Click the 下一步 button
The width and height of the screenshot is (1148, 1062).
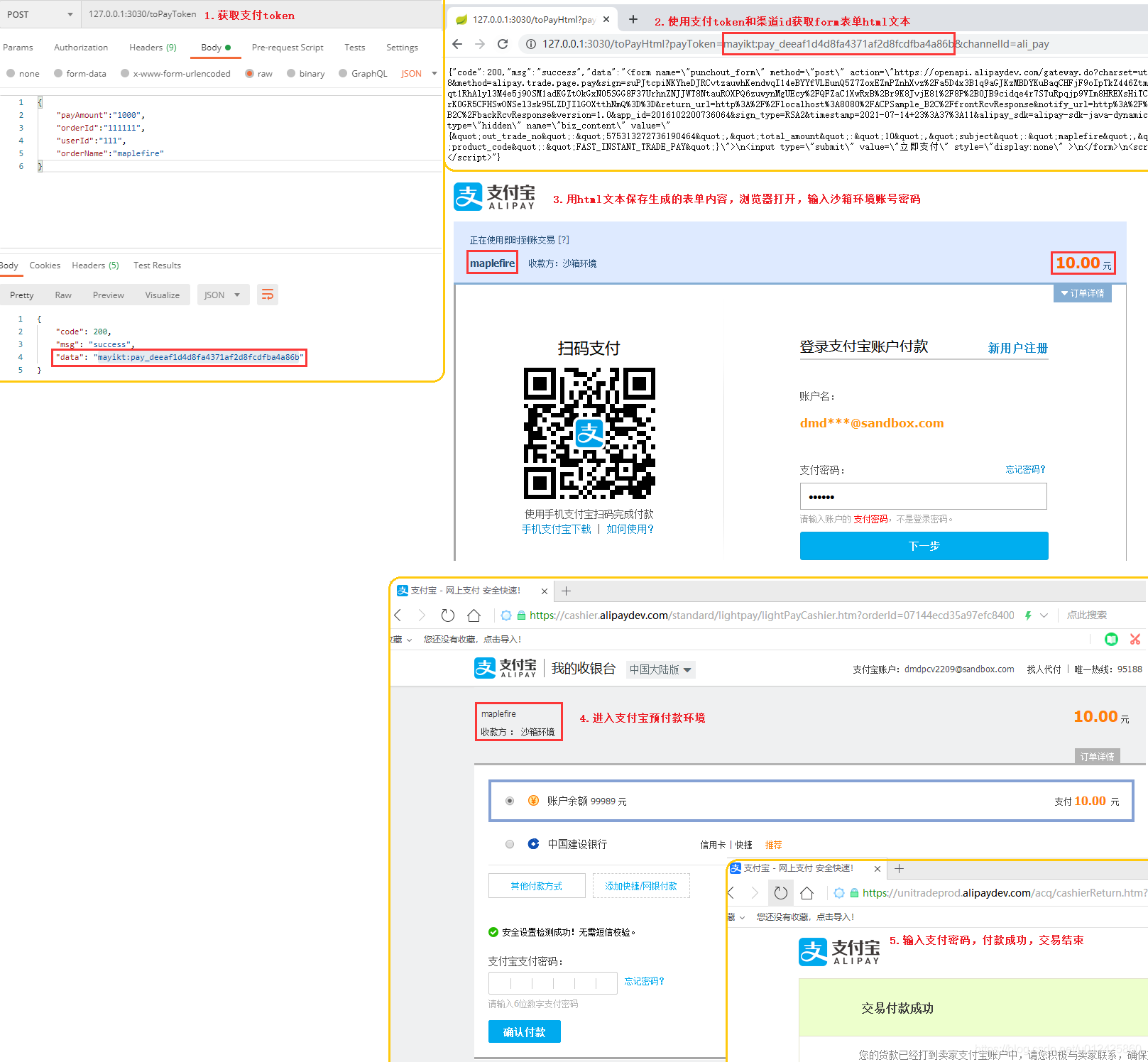924,546
